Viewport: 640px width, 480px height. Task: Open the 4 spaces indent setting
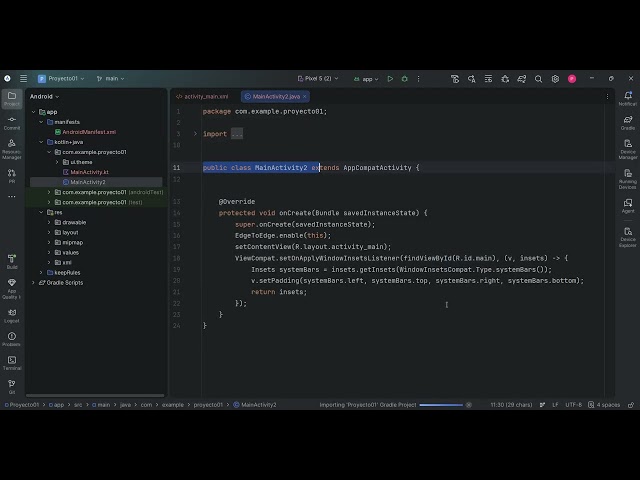tap(604, 405)
